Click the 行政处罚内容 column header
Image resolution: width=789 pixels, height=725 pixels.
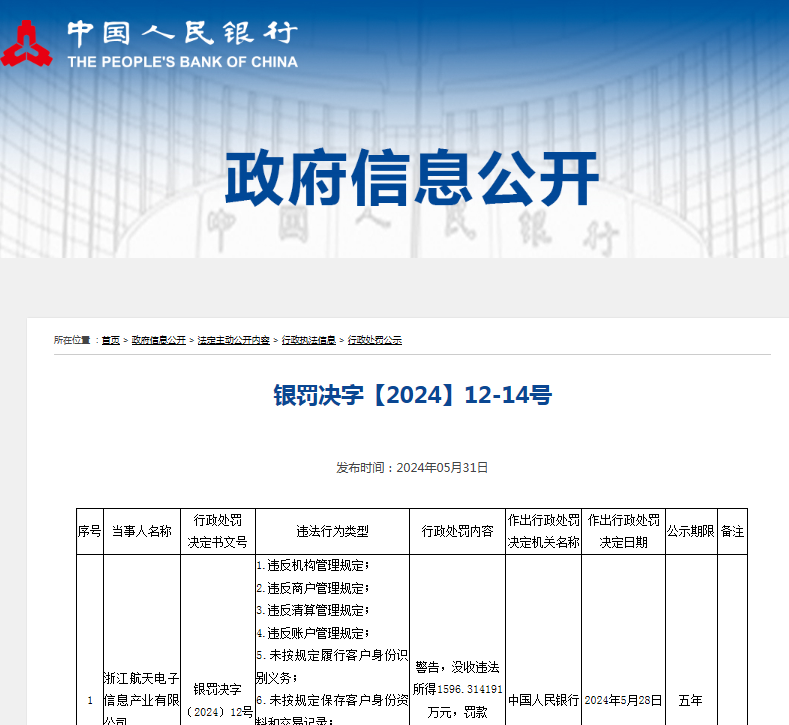pos(457,532)
